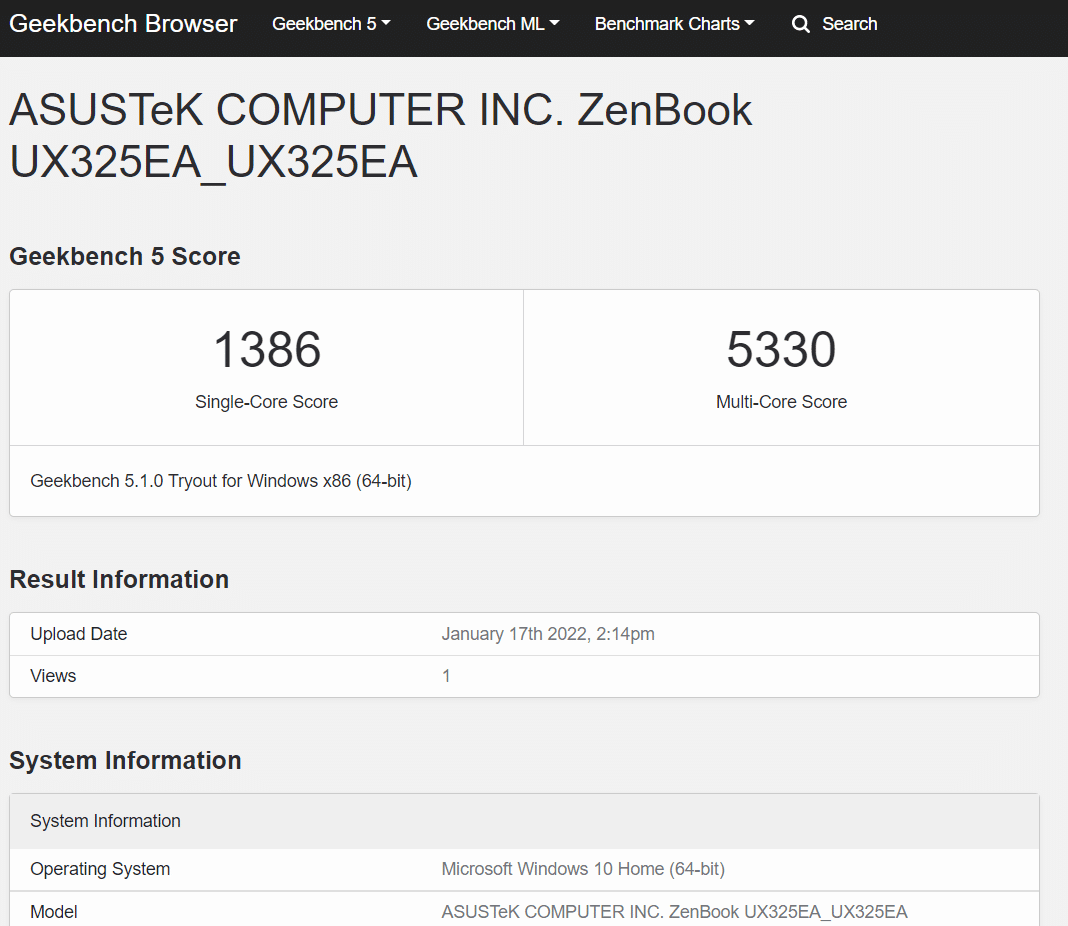Click the Views row label
The width and height of the screenshot is (1068, 926).
coord(53,676)
